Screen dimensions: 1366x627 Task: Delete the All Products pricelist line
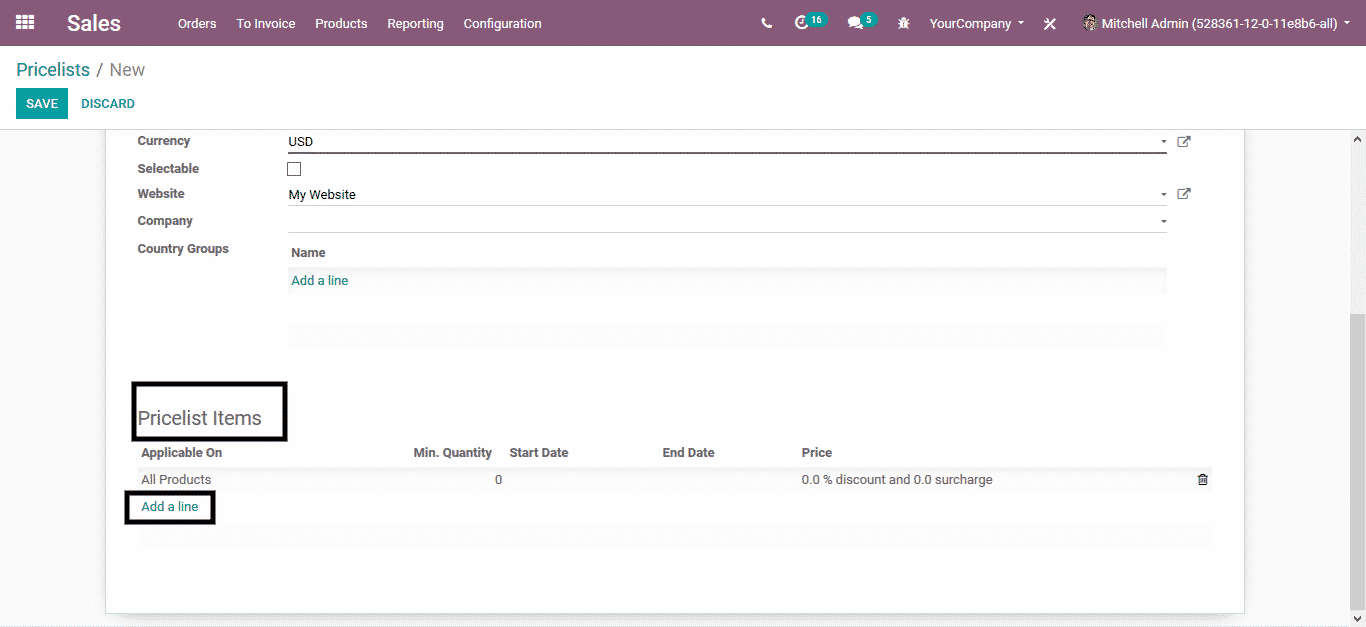[1202, 480]
